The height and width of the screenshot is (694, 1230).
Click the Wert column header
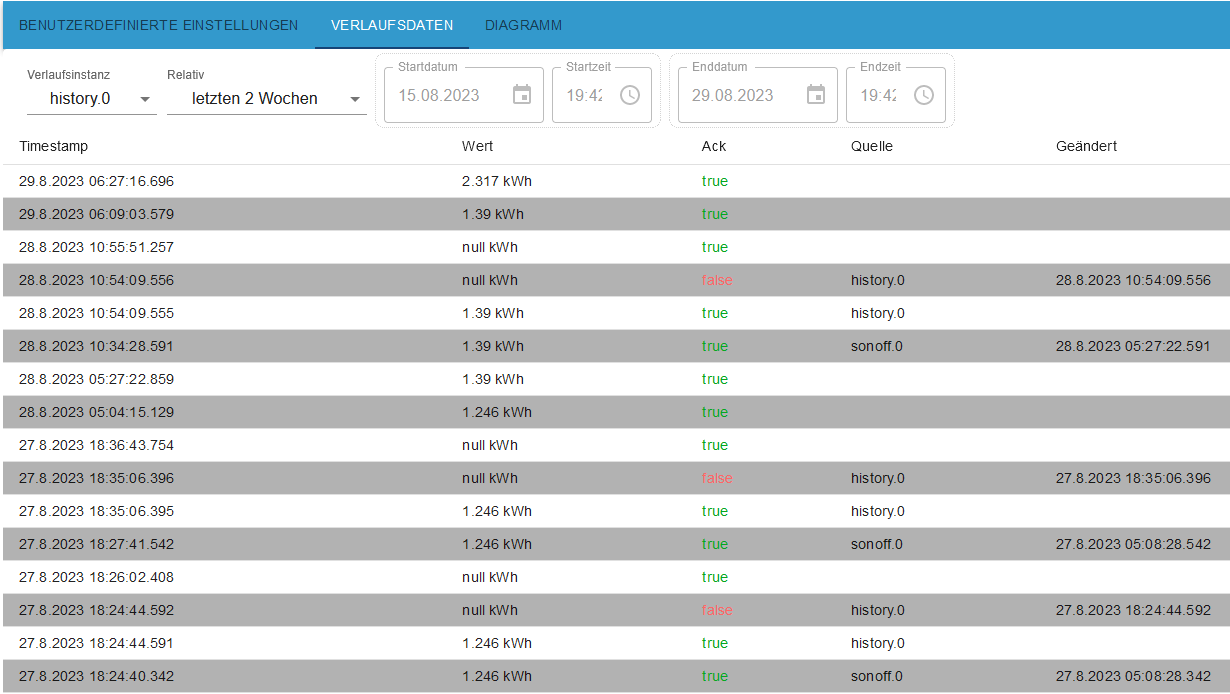pyautogui.click(x=478, y=146)
